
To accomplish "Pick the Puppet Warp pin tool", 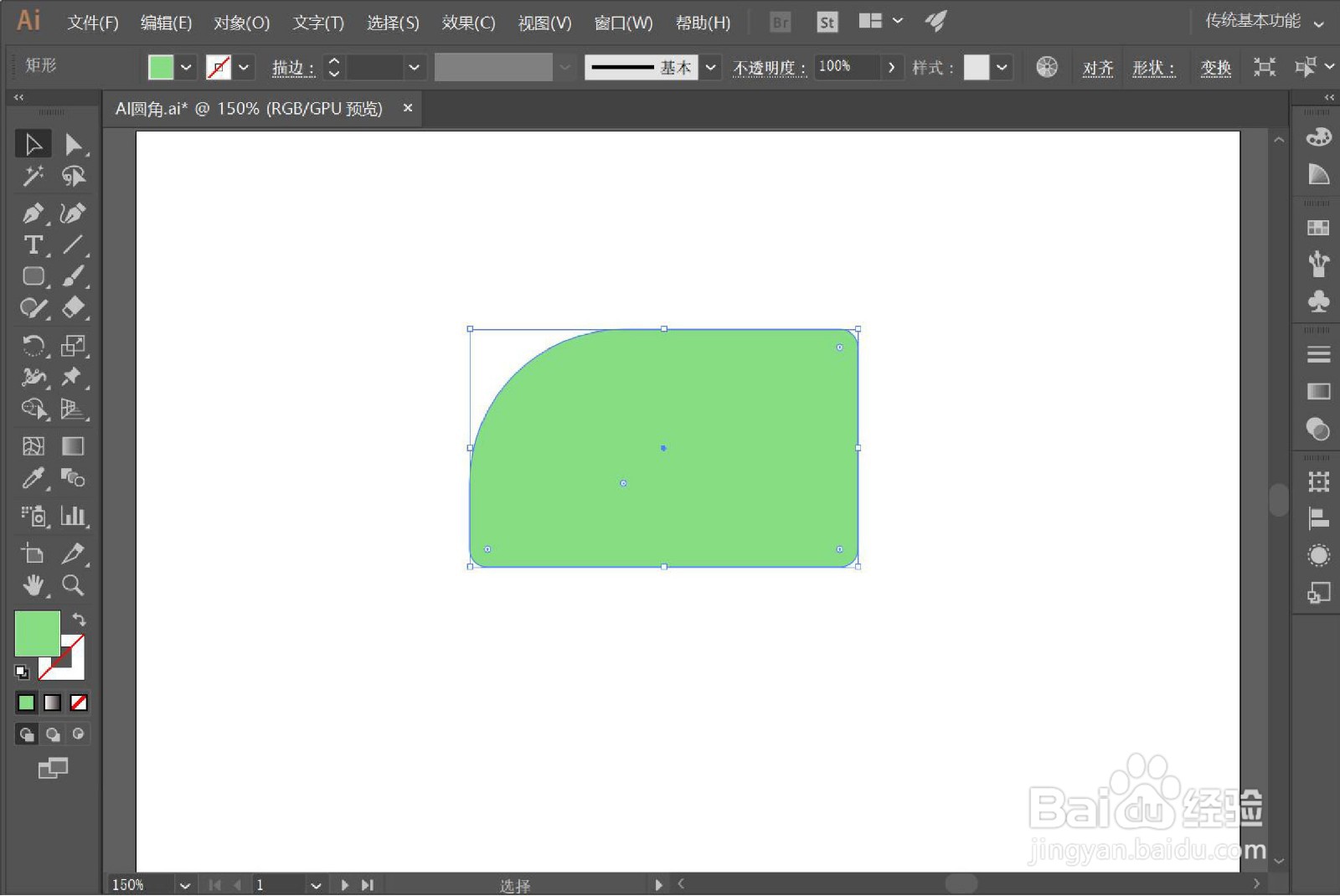I will (74, 377).
